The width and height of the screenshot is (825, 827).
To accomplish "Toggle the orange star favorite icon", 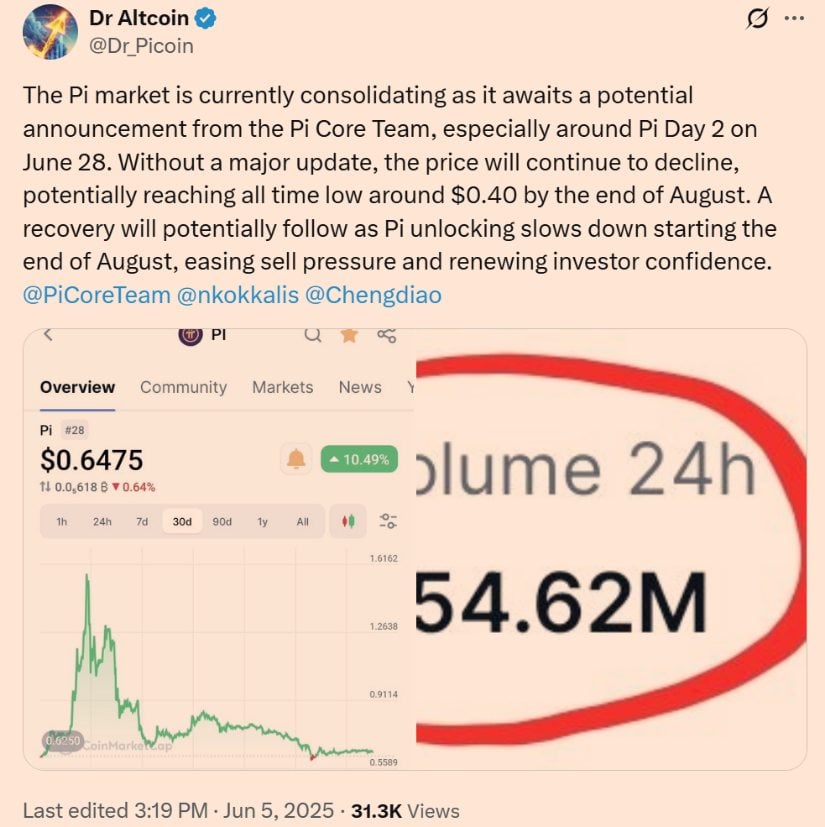I will pos(349,335).
